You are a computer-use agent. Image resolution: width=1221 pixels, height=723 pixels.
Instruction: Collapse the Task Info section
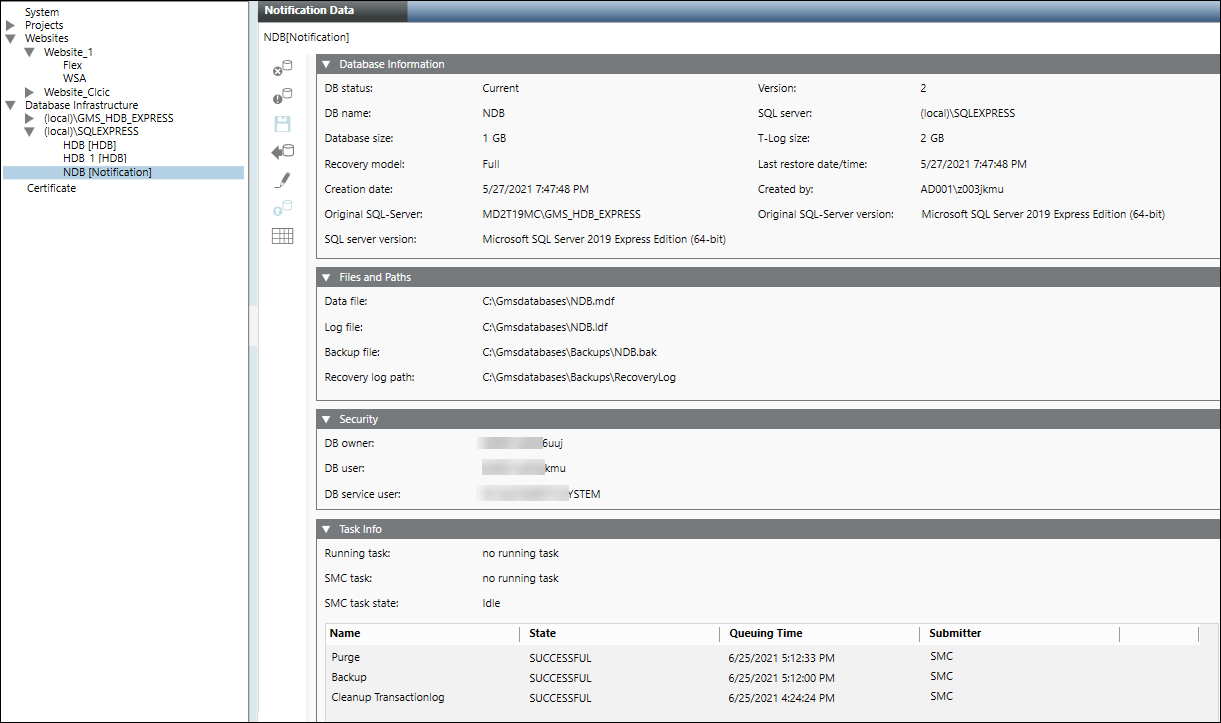326,529
